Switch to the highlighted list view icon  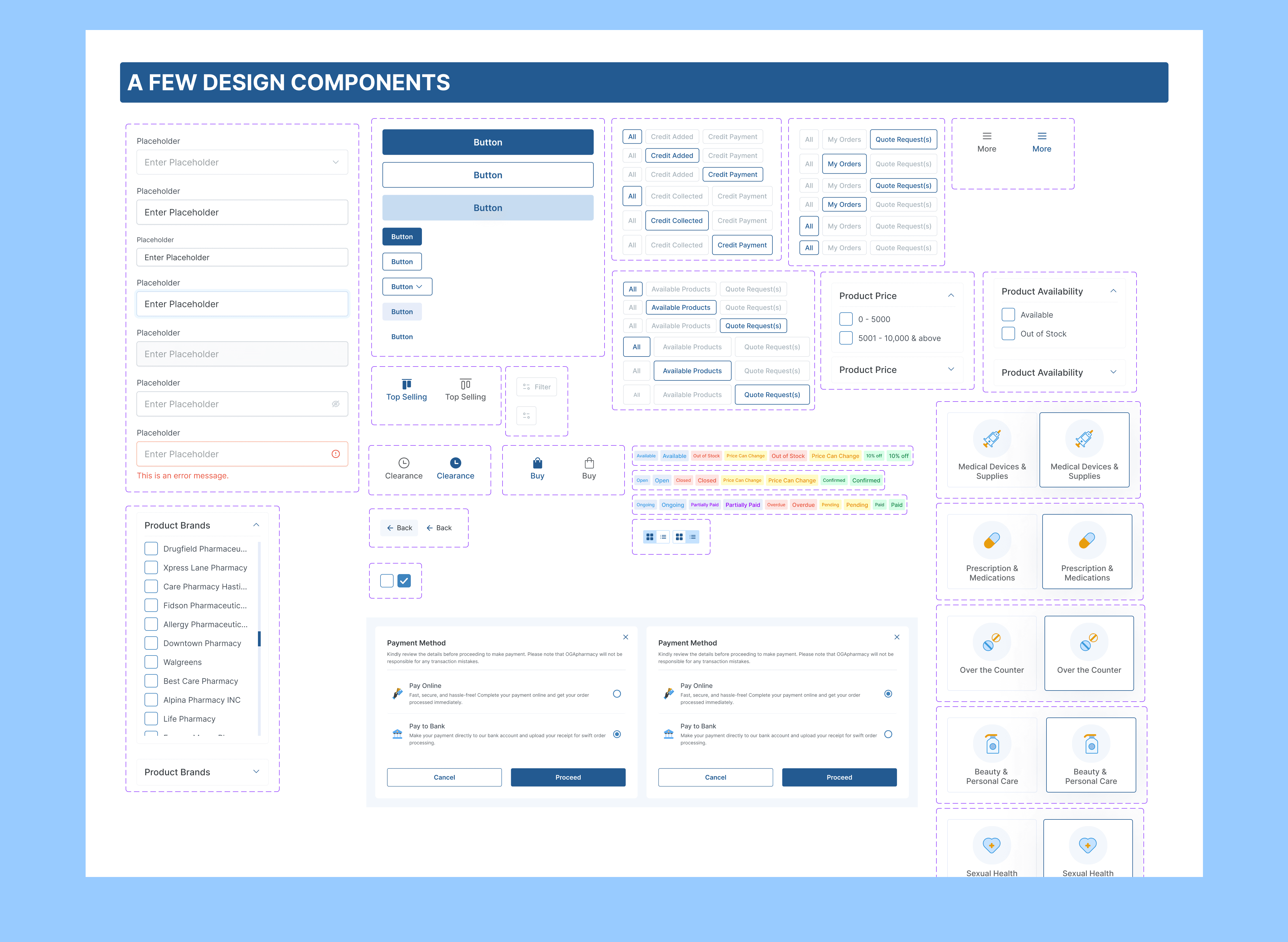pyautogui.click(x=692, y=537)
